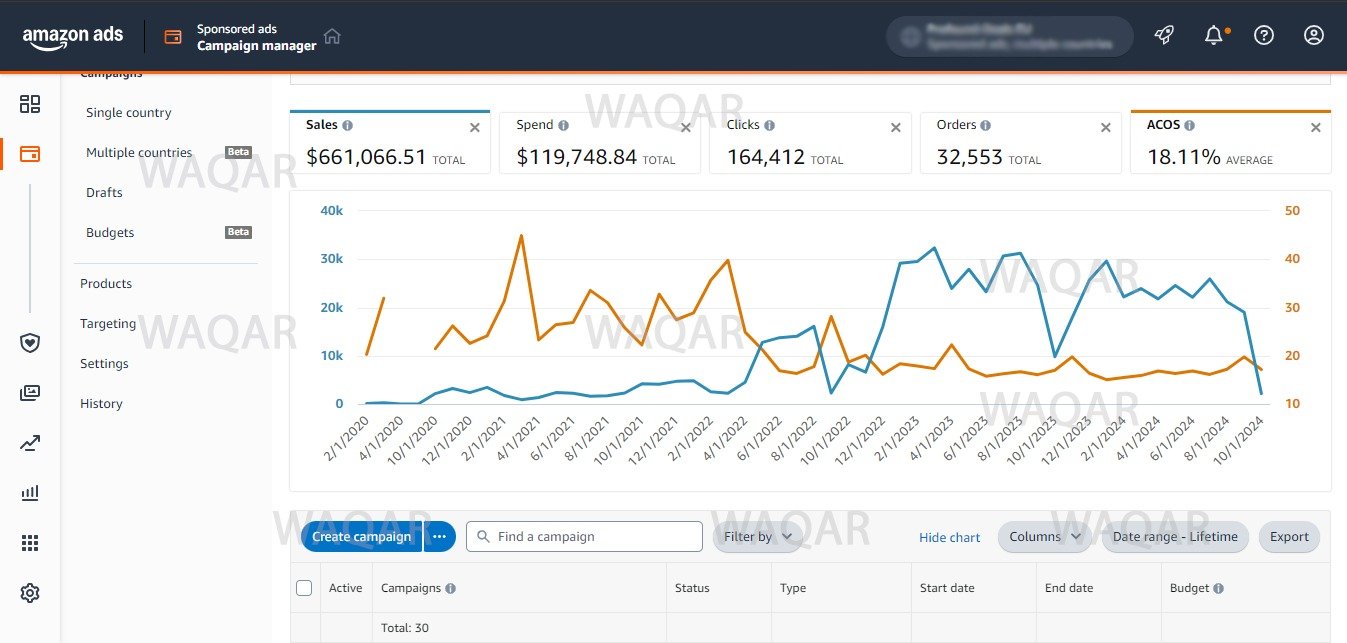Open Budgets in the left menu

point(110,232)
